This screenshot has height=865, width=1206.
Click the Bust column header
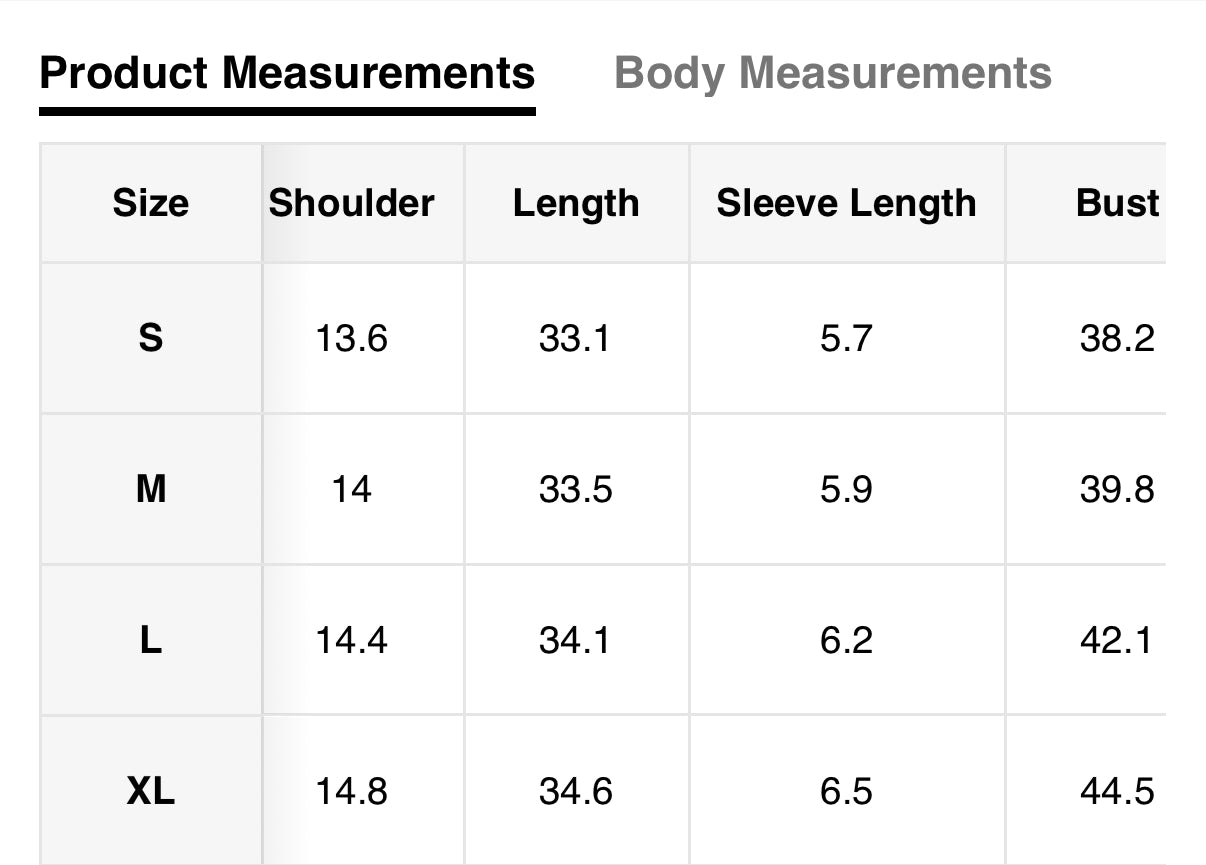coord(1117,203)
